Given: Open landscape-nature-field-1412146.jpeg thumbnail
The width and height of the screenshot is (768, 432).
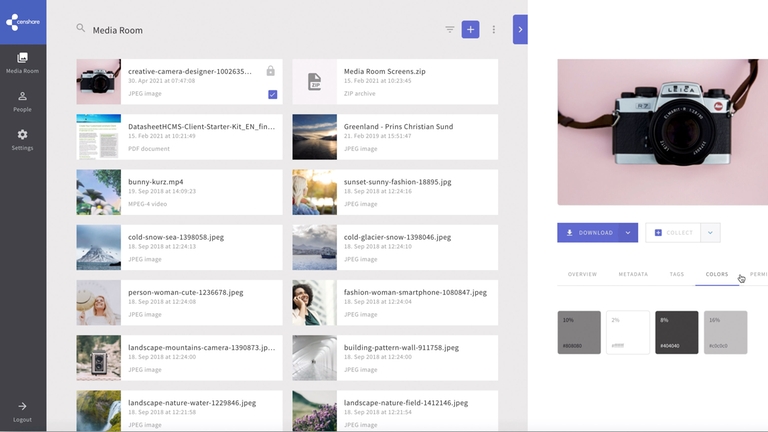Looking at the screenshot, I should [314, 411].
